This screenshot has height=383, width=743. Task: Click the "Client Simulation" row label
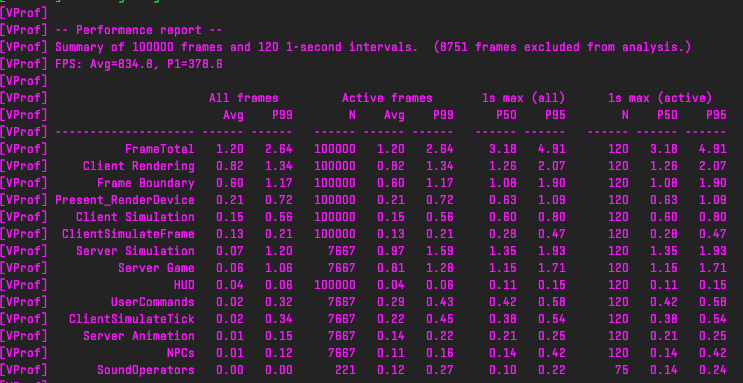pos(136,217)
